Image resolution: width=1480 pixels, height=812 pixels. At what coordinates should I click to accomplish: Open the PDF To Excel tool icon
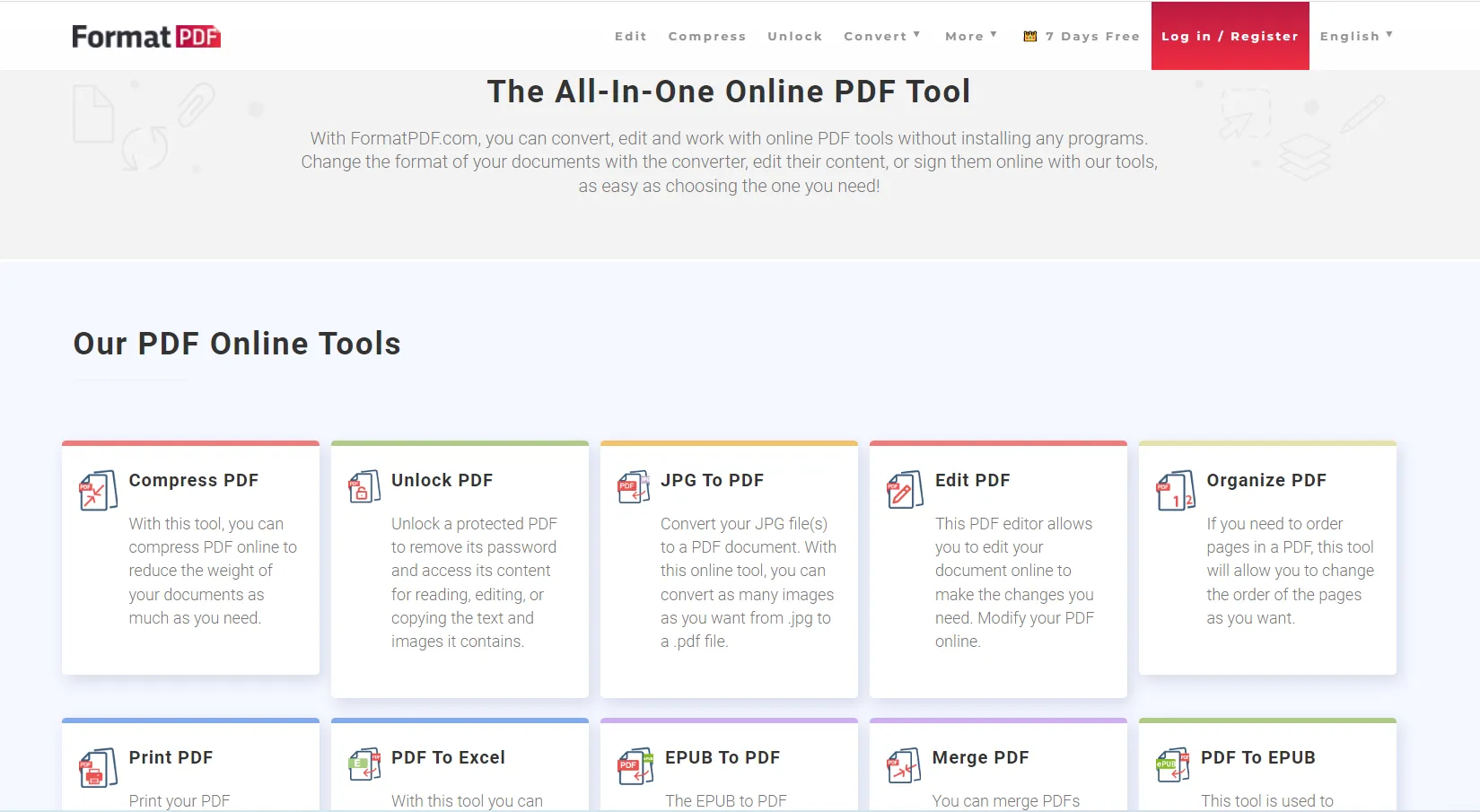363,764
